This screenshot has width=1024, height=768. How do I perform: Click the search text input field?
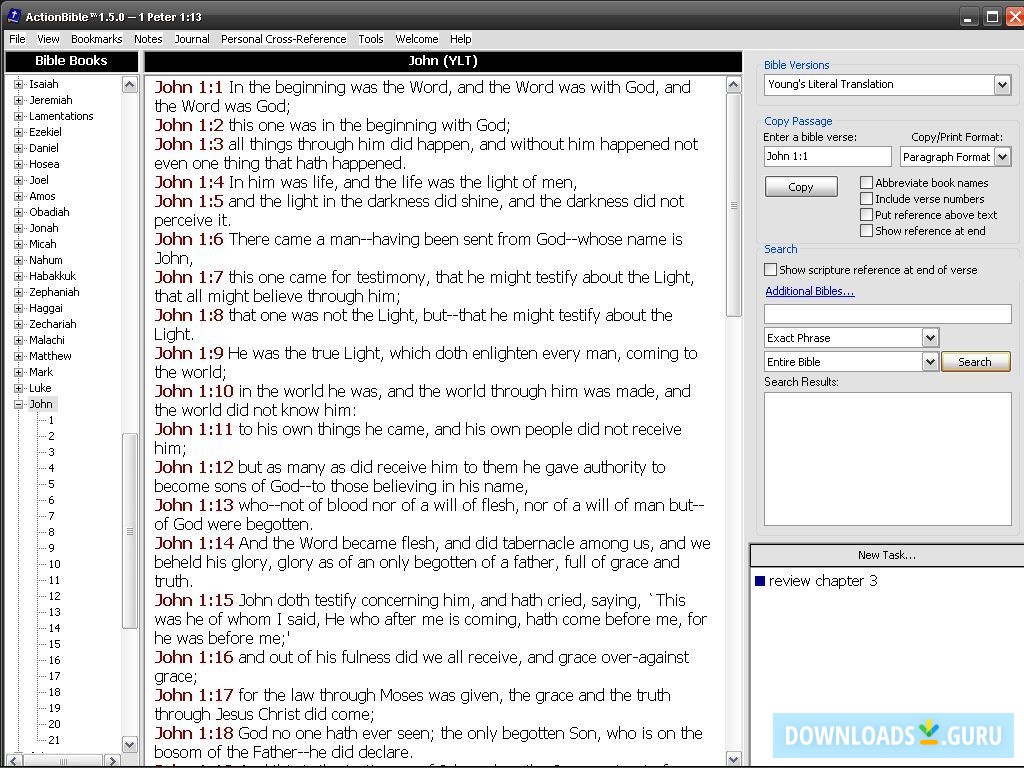tap(888, 314)
